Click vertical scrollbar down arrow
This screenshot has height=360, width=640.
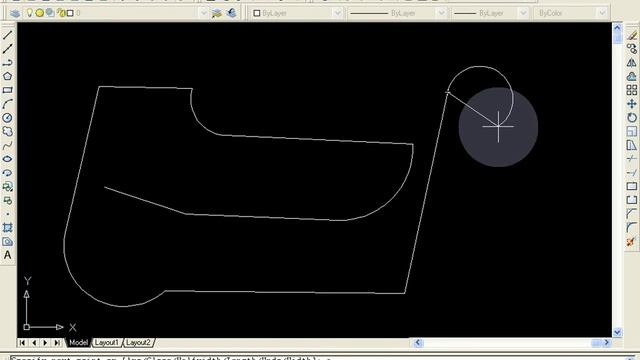click(x=617, y=332)
